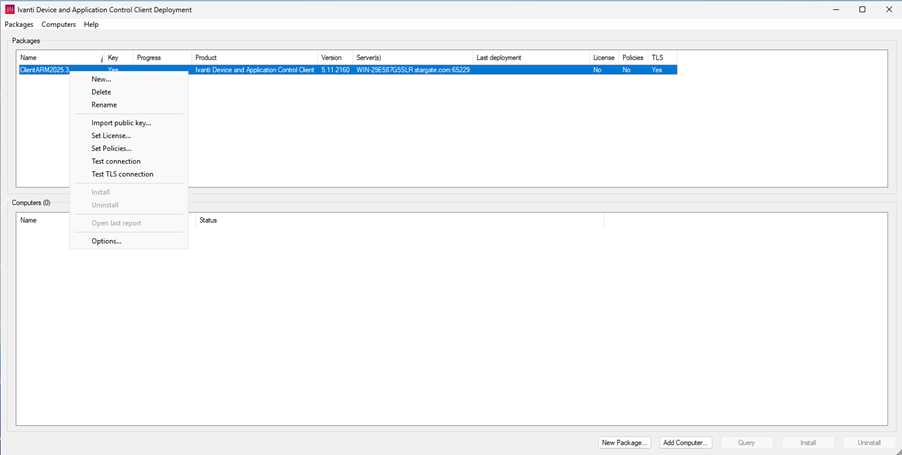Minimize the Client Deployment window
Screen dimensions: 902x455
[x=835, y=9]
